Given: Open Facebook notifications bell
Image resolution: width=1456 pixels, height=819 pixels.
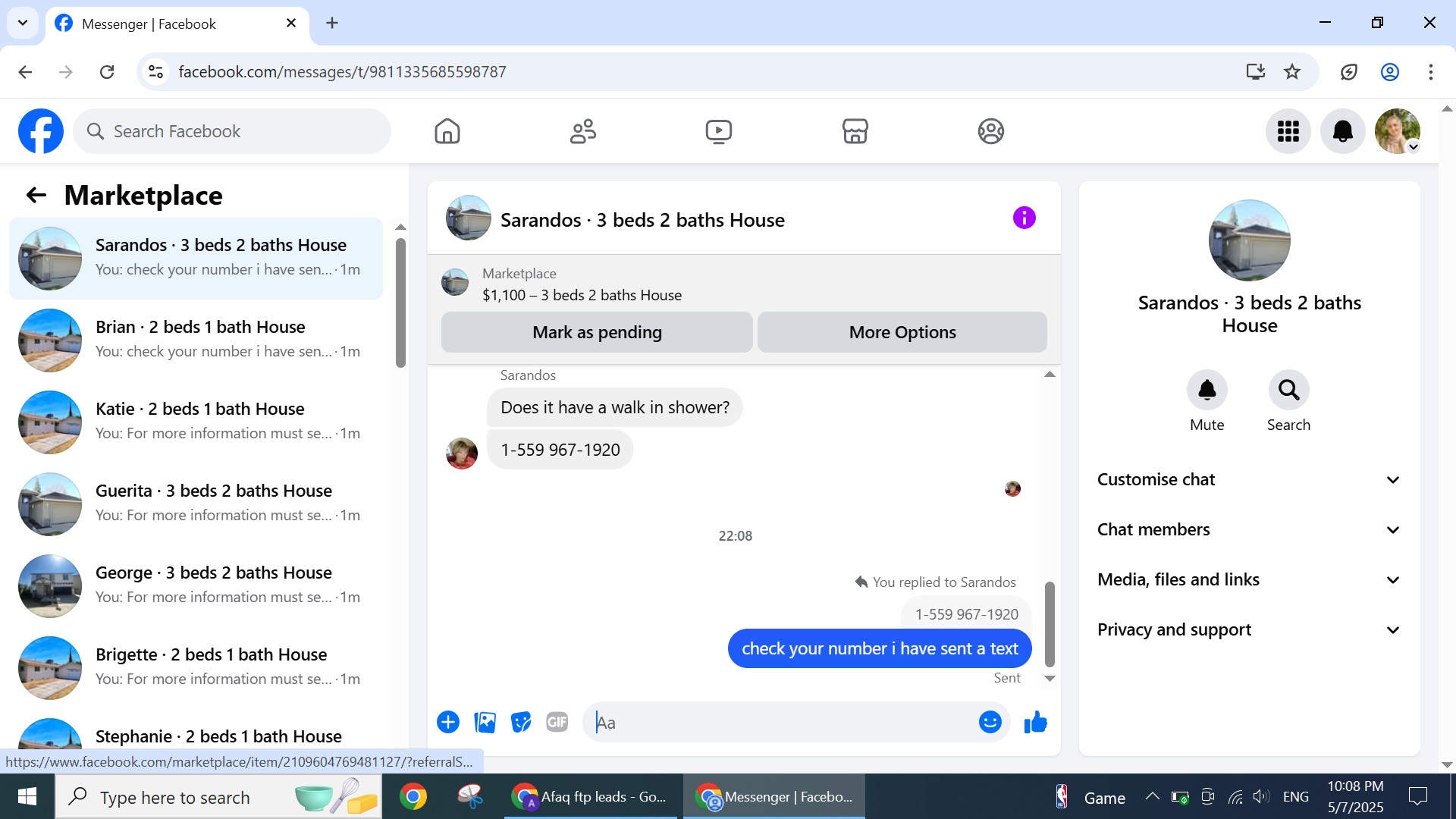Looking at the screenshot, I should pos(1342,131).
